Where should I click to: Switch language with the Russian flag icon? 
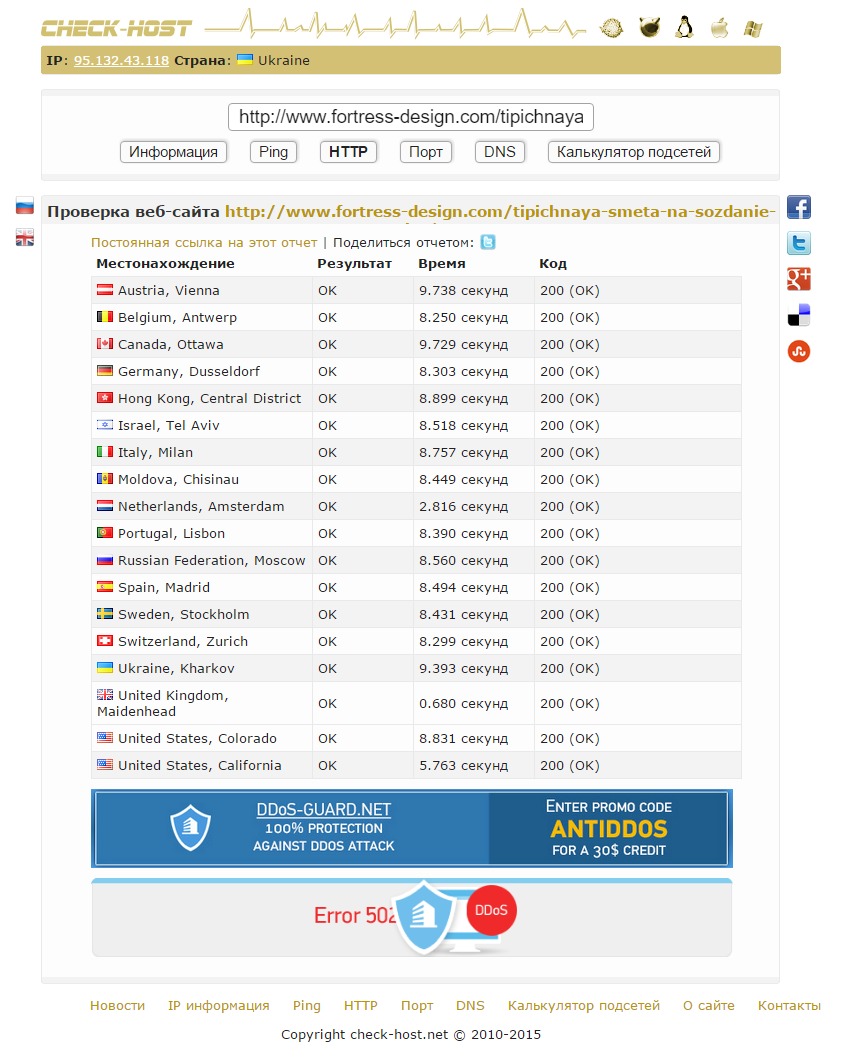(x=25, y=206)
